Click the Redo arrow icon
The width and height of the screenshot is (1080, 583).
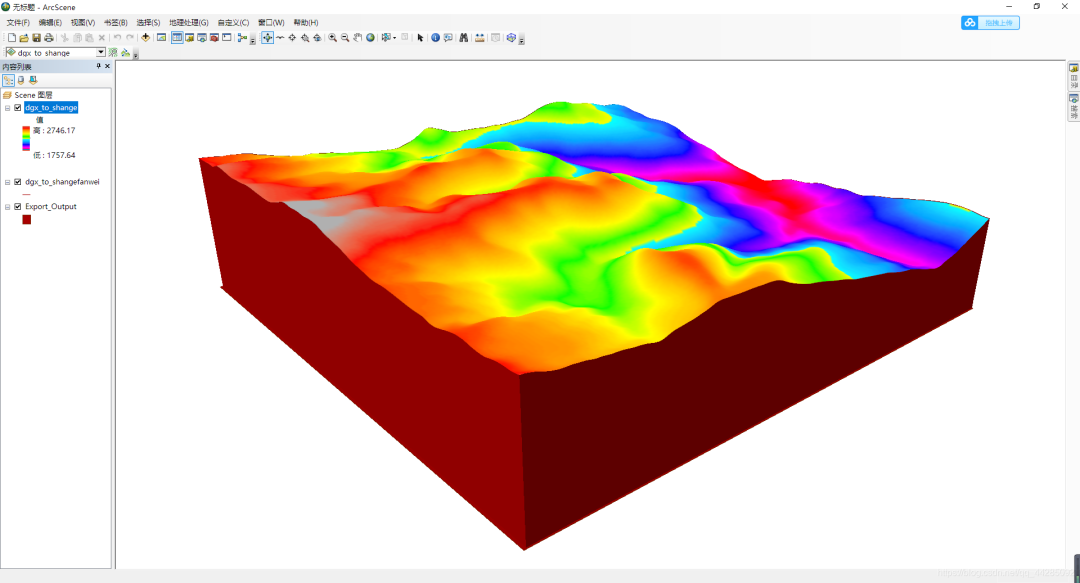pos(129,38)
